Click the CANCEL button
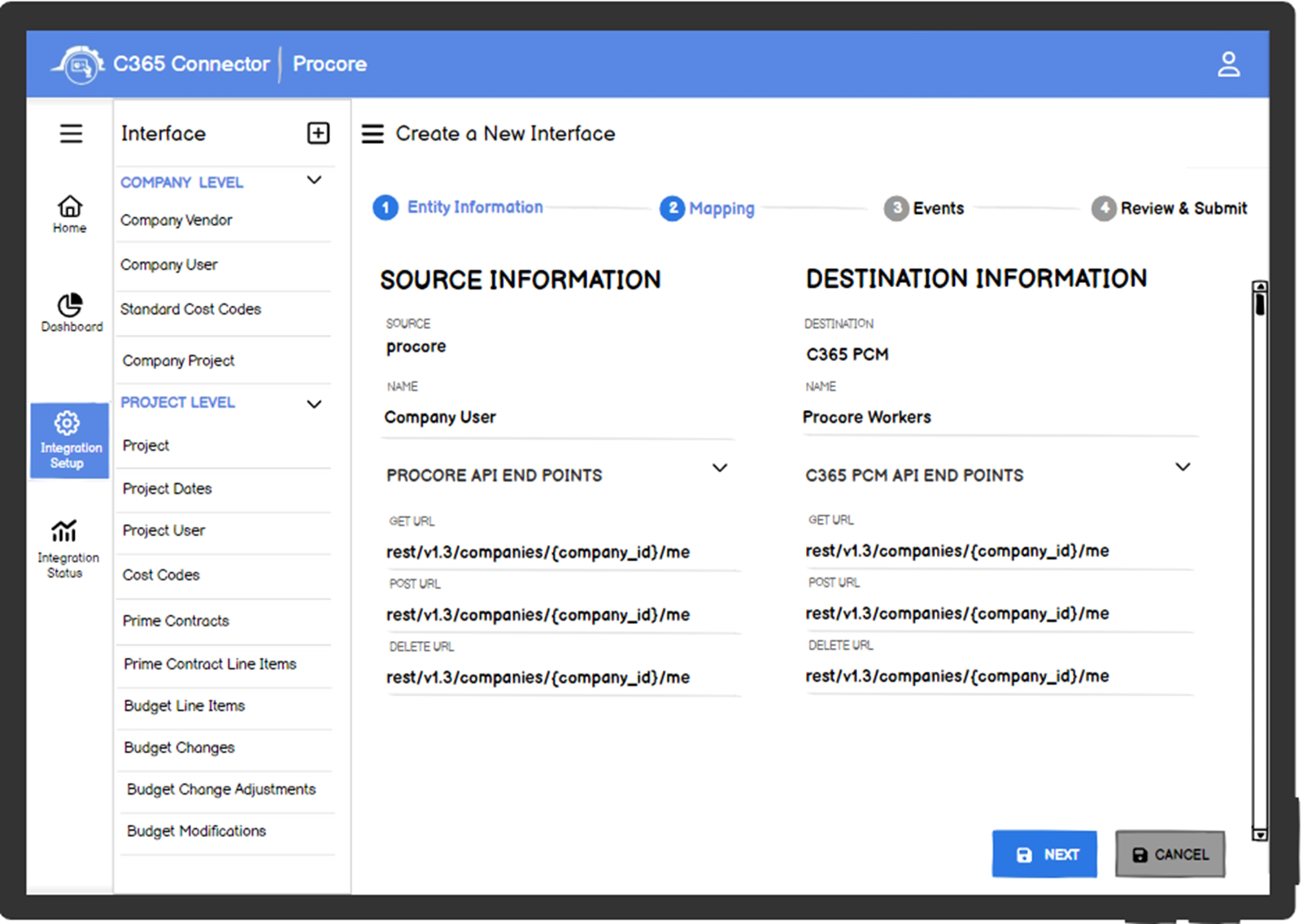This screenshot has width=1303, height=924. tap(1170, 854)
